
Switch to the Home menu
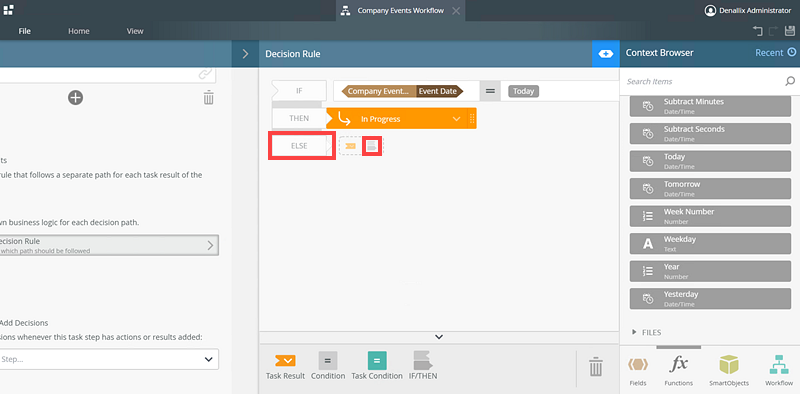click(x=79, y=31)
